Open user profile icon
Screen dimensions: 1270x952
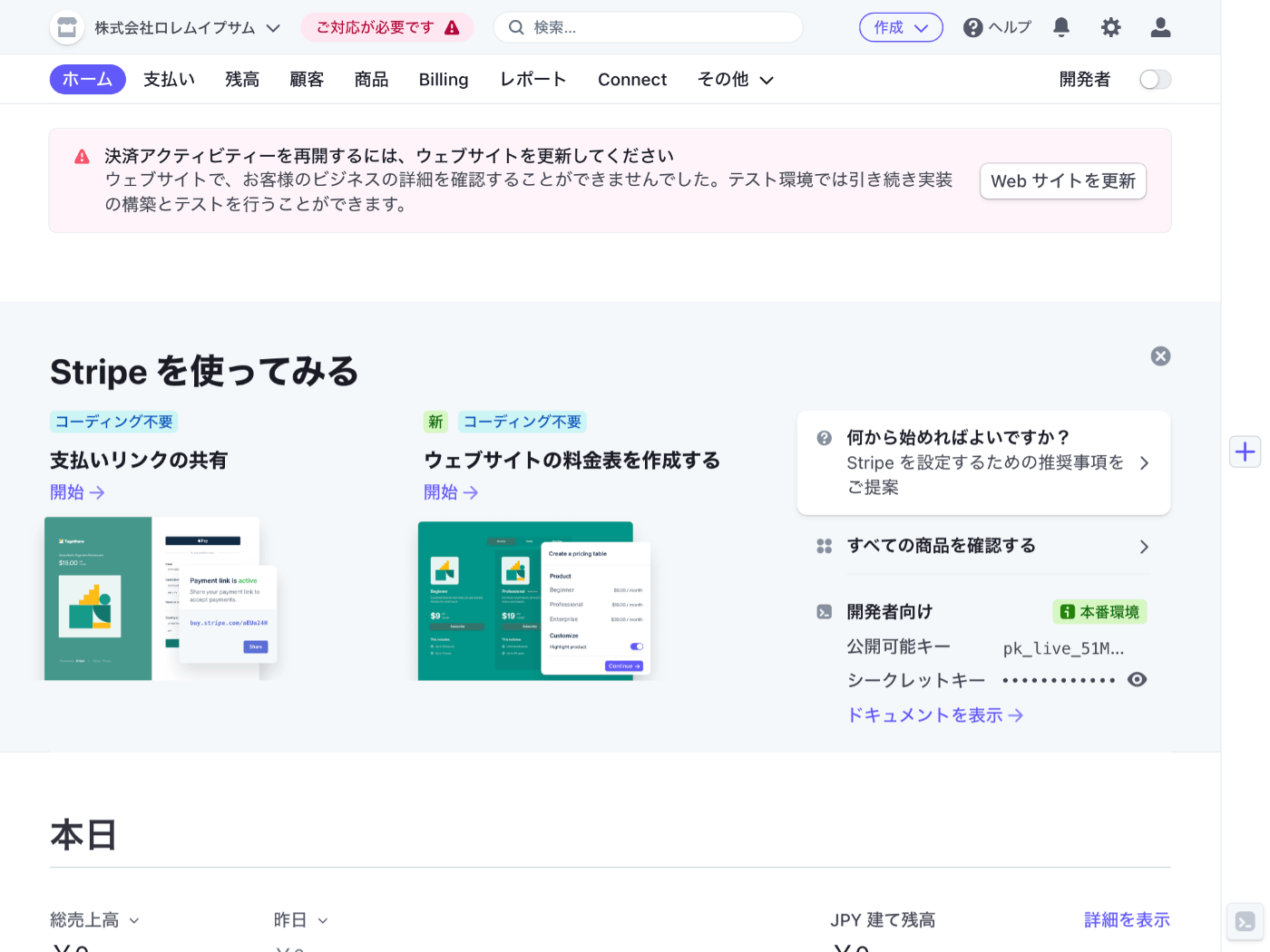(x=1160, y=27)
